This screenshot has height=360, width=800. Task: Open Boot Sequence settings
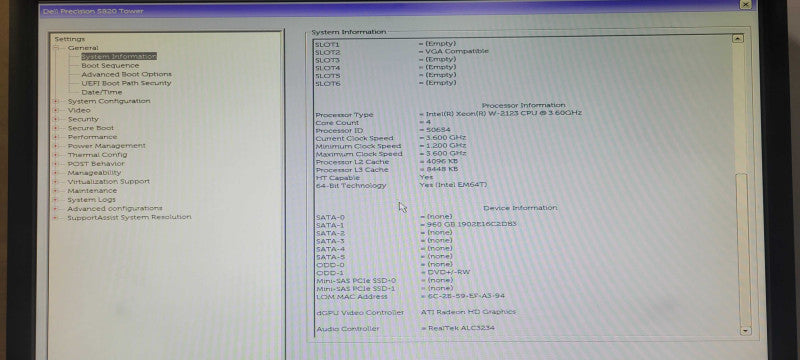pyautogui.click(x=110, y=65)
